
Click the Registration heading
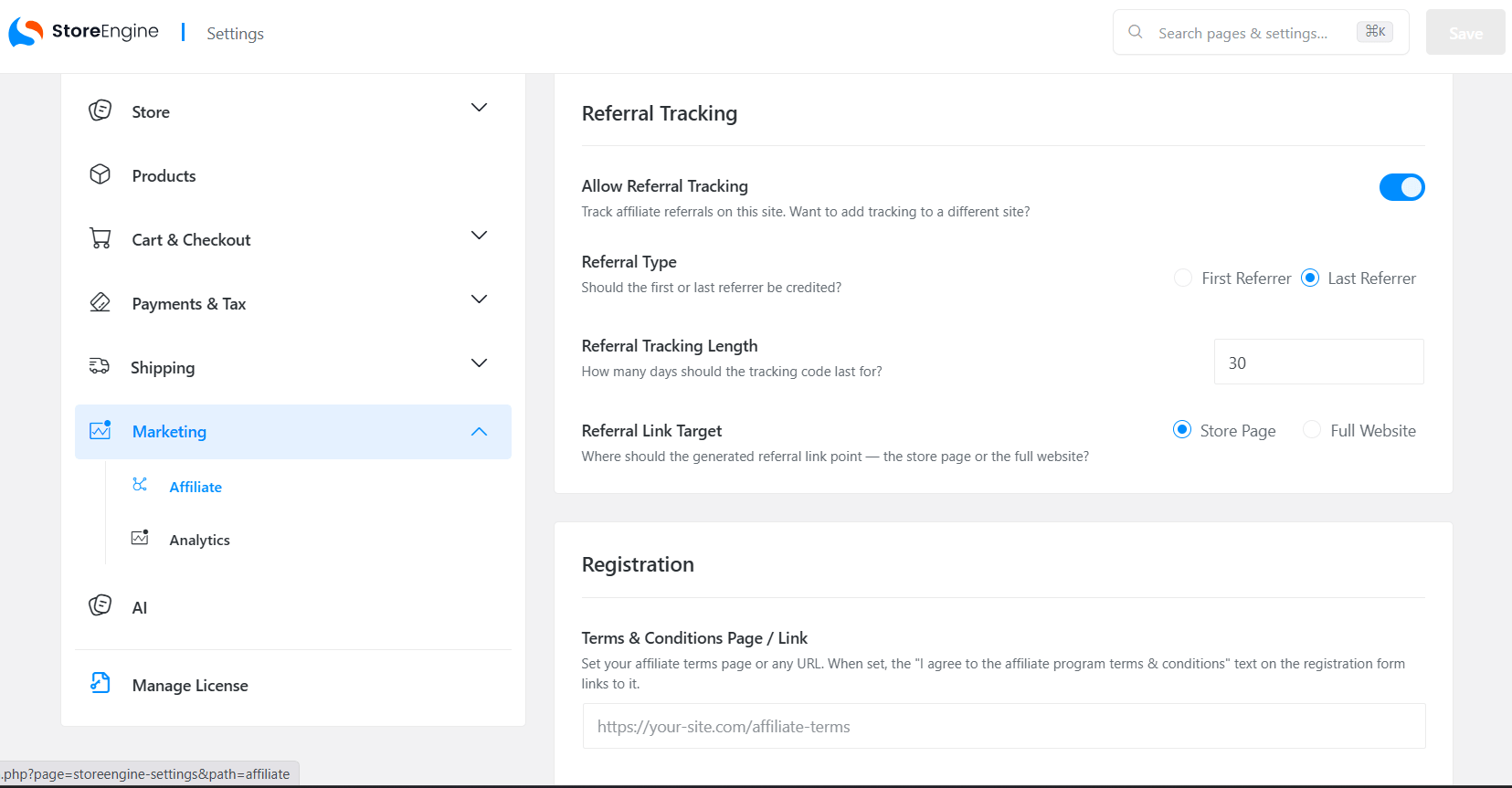(638, 564)
